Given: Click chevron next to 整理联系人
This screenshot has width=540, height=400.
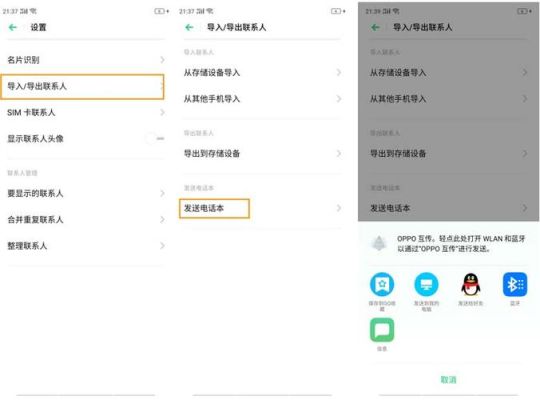Looking at the screenshot, I should (162, 246).
